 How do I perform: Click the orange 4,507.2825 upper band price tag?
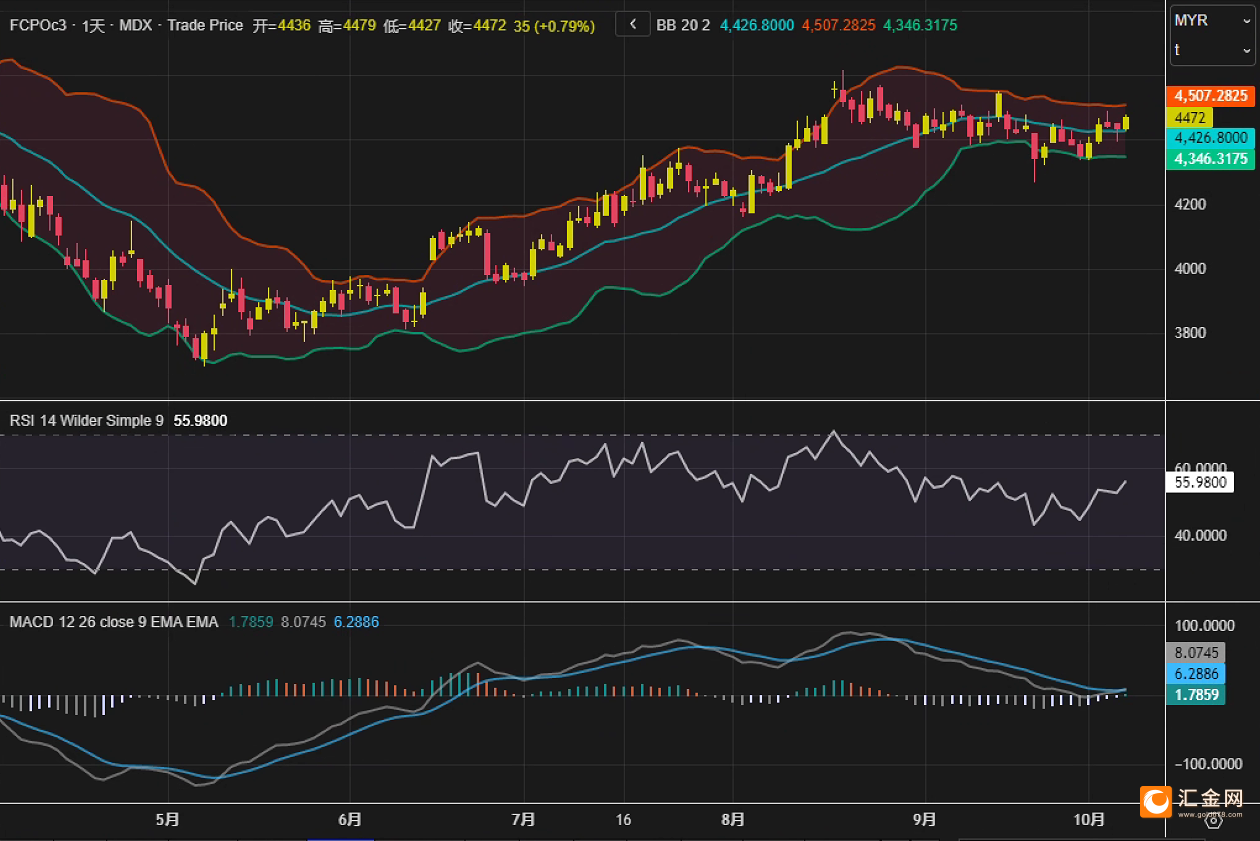[1211, 96]
